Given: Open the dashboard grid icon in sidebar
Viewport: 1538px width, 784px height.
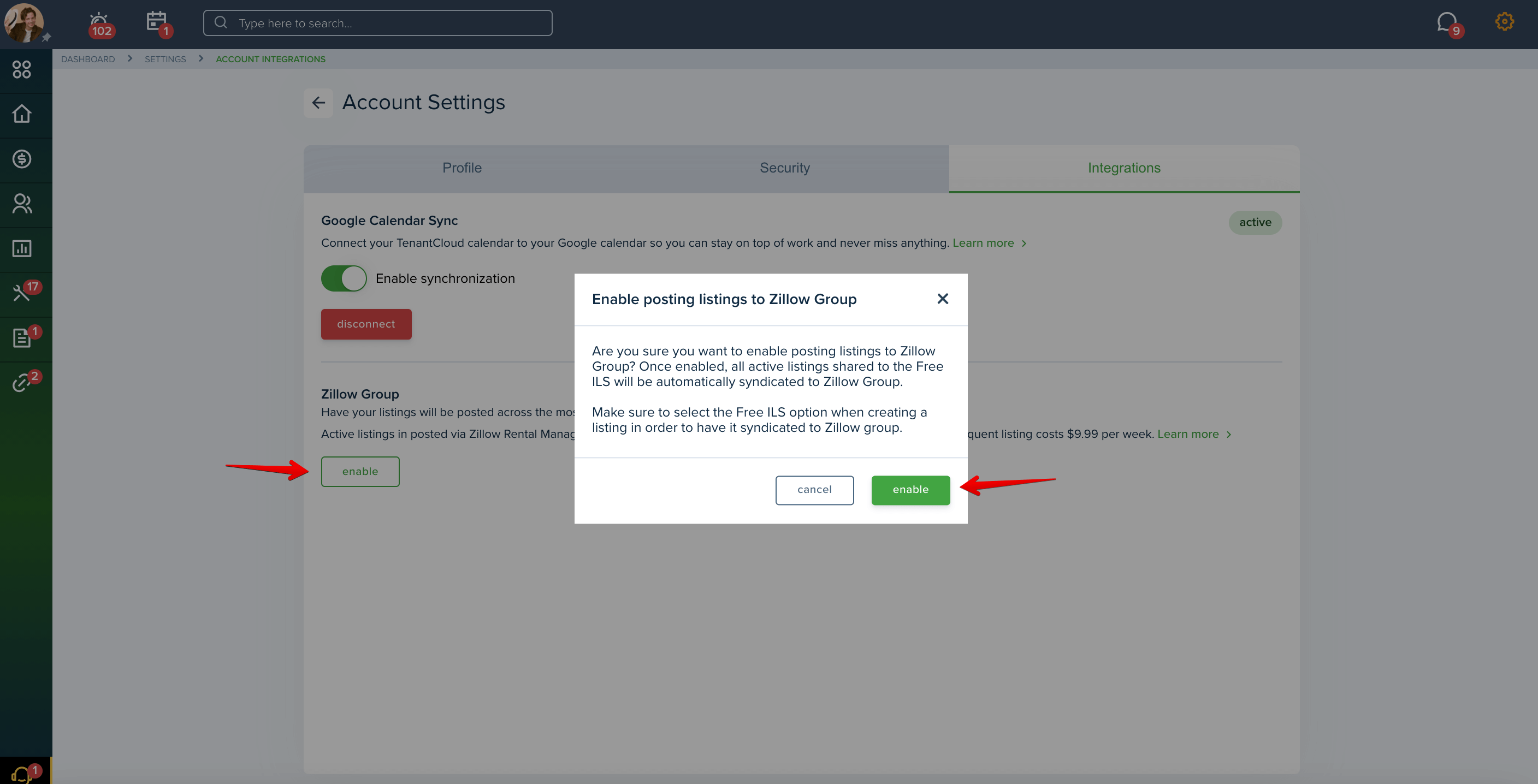Looking at the screenshot, I should click(x=21, y=70).
